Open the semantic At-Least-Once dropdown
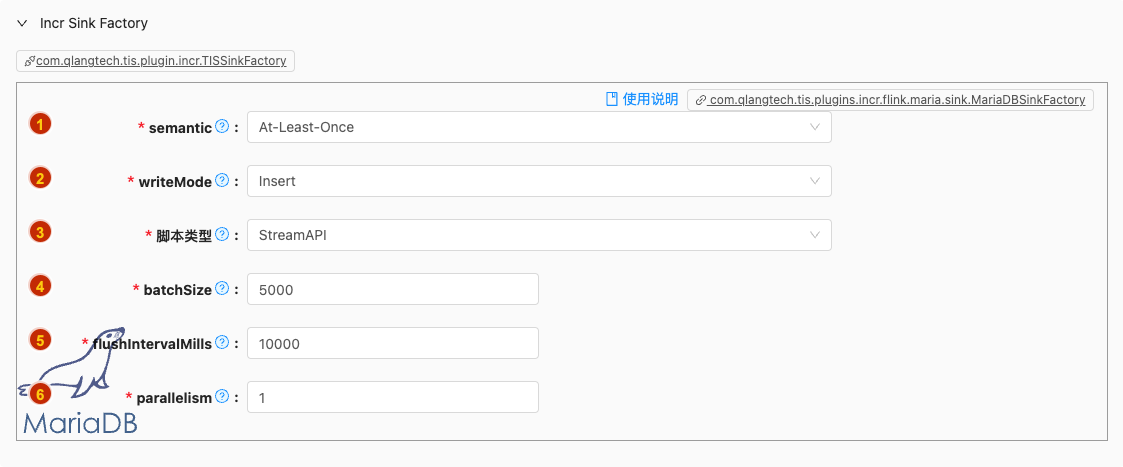The width and height of the screenshot is (1123, 467). (539, 127)
